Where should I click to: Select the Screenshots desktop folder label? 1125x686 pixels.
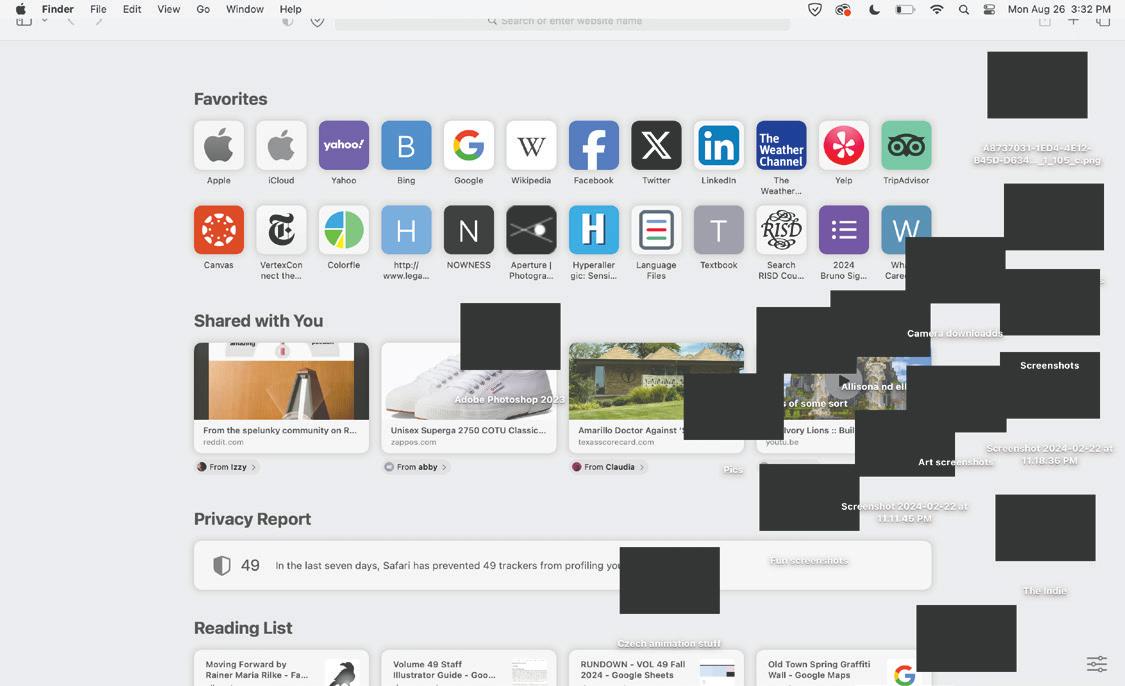[1049, 365]
